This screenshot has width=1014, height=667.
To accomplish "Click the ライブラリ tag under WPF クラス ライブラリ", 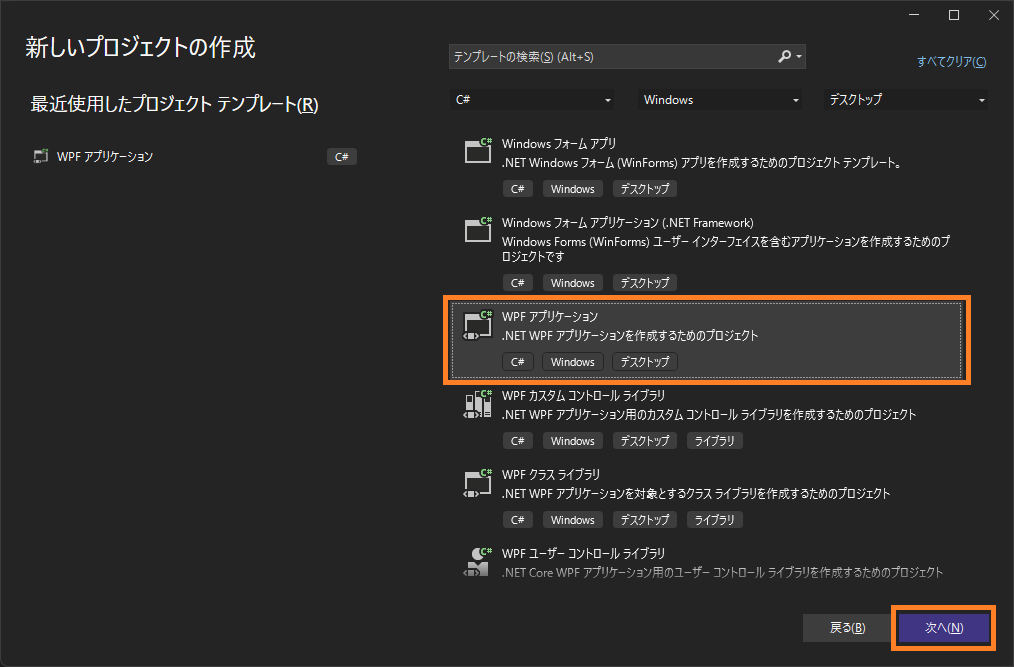I will point(714,519).
